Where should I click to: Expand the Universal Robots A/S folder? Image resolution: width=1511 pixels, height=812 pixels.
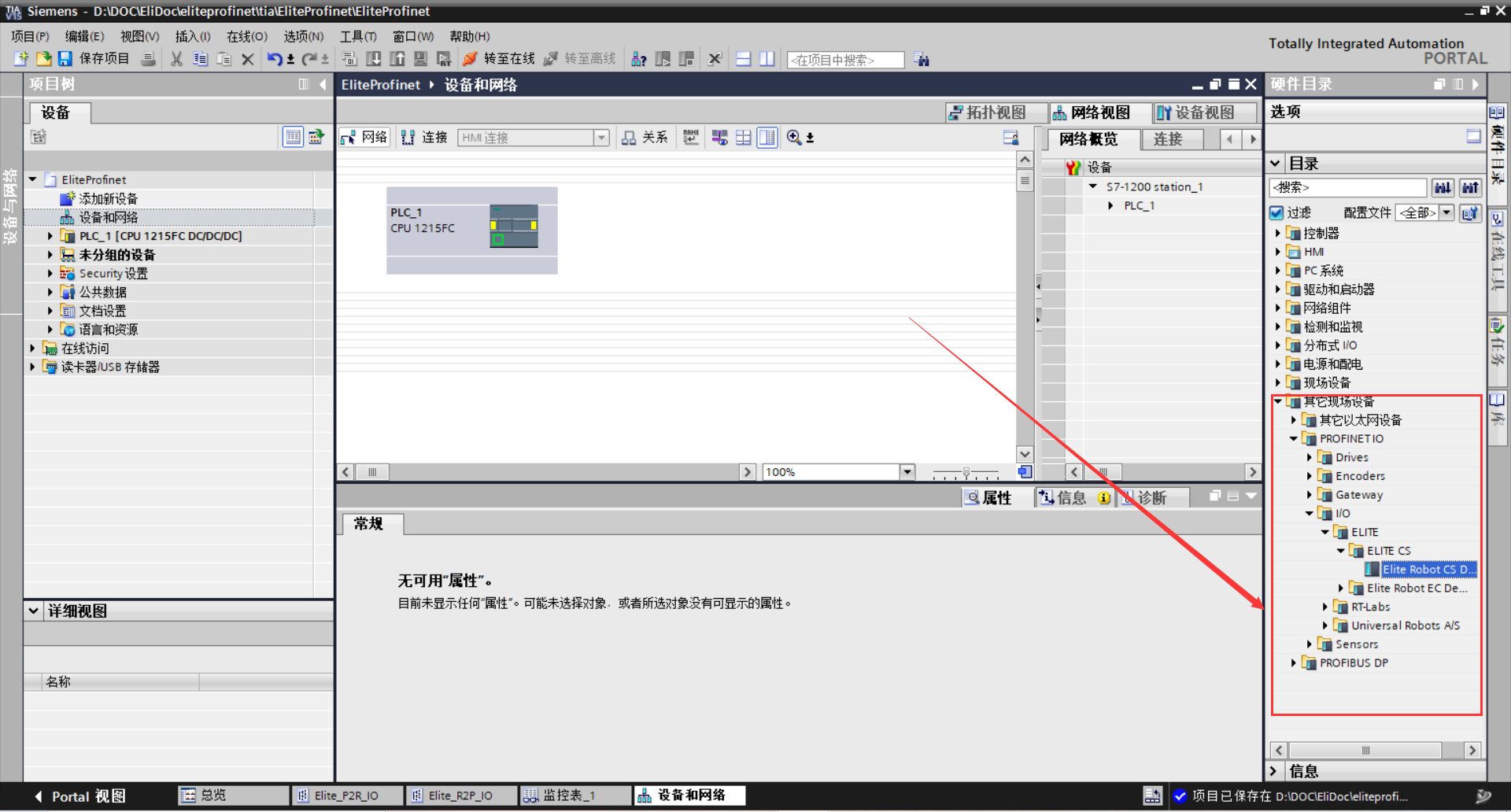point(1325,626)
